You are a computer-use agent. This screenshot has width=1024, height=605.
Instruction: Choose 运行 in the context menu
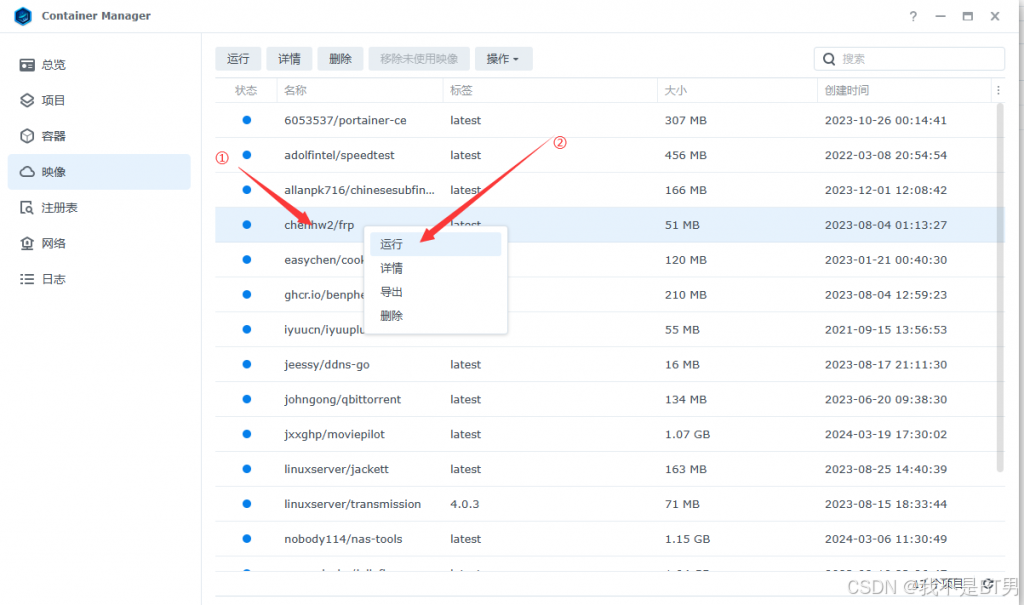pos(436,244)
